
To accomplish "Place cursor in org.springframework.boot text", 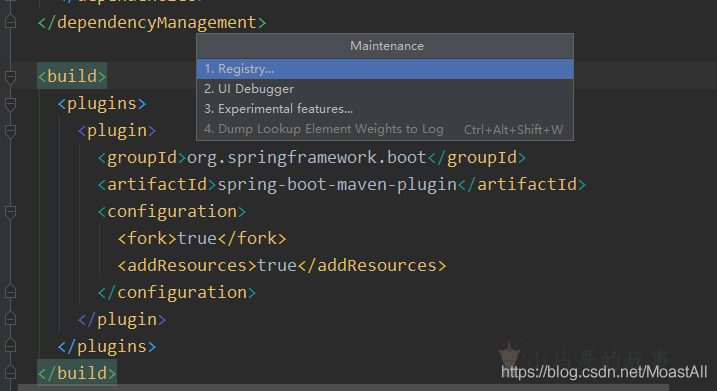I will (306, 158).
